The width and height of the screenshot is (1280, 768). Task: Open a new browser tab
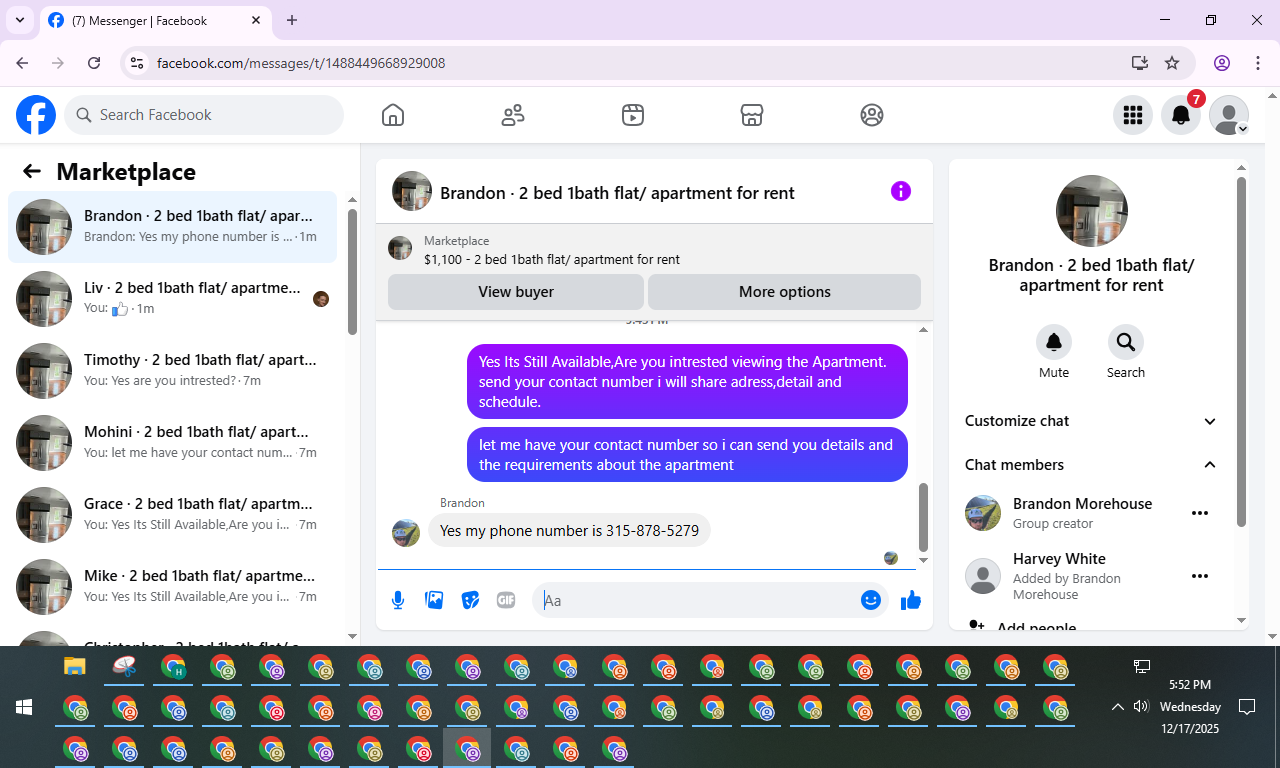(x=292, y=20)
